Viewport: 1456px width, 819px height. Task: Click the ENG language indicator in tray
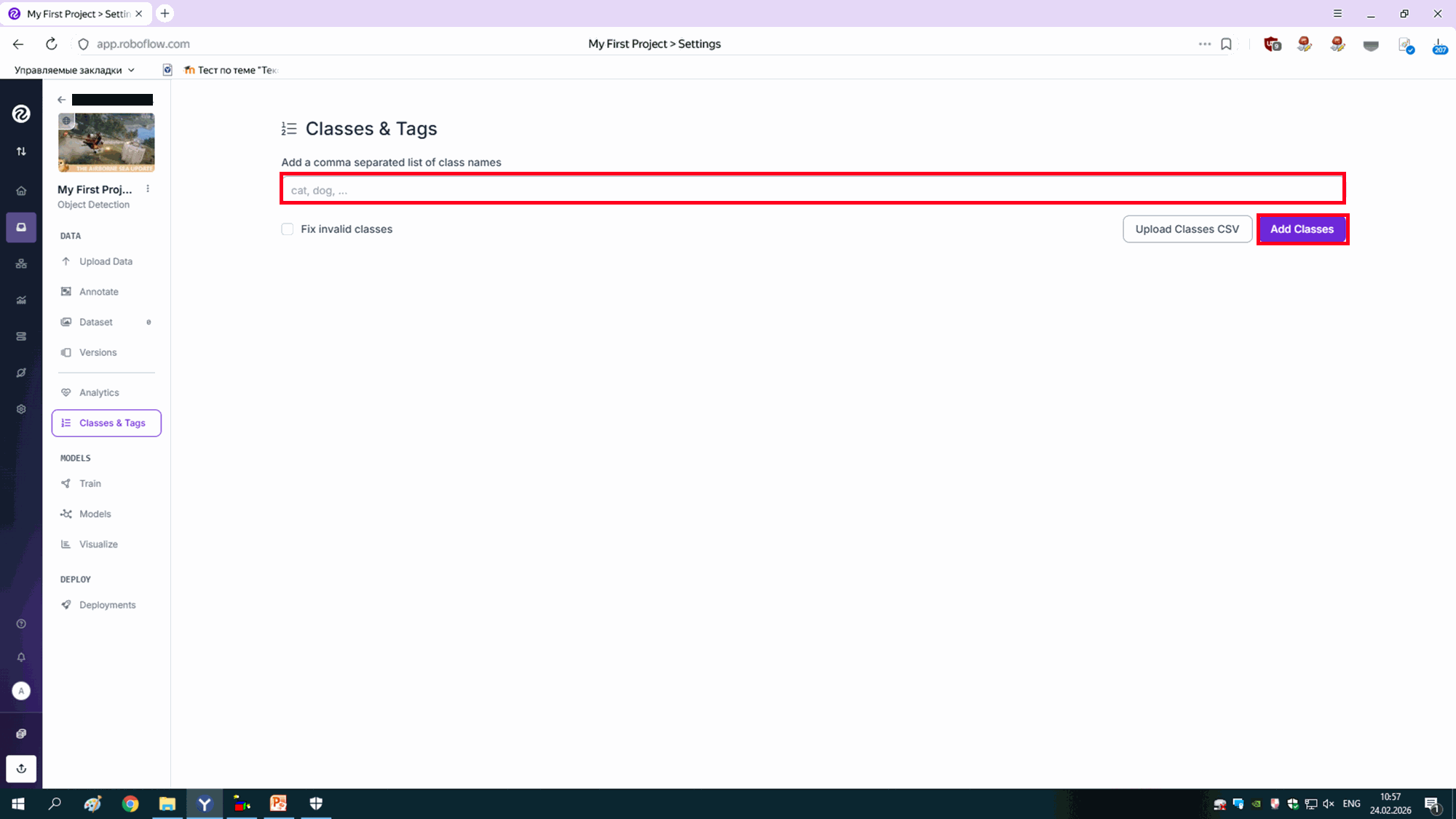pyautogui.click(x=1351, y=804)
